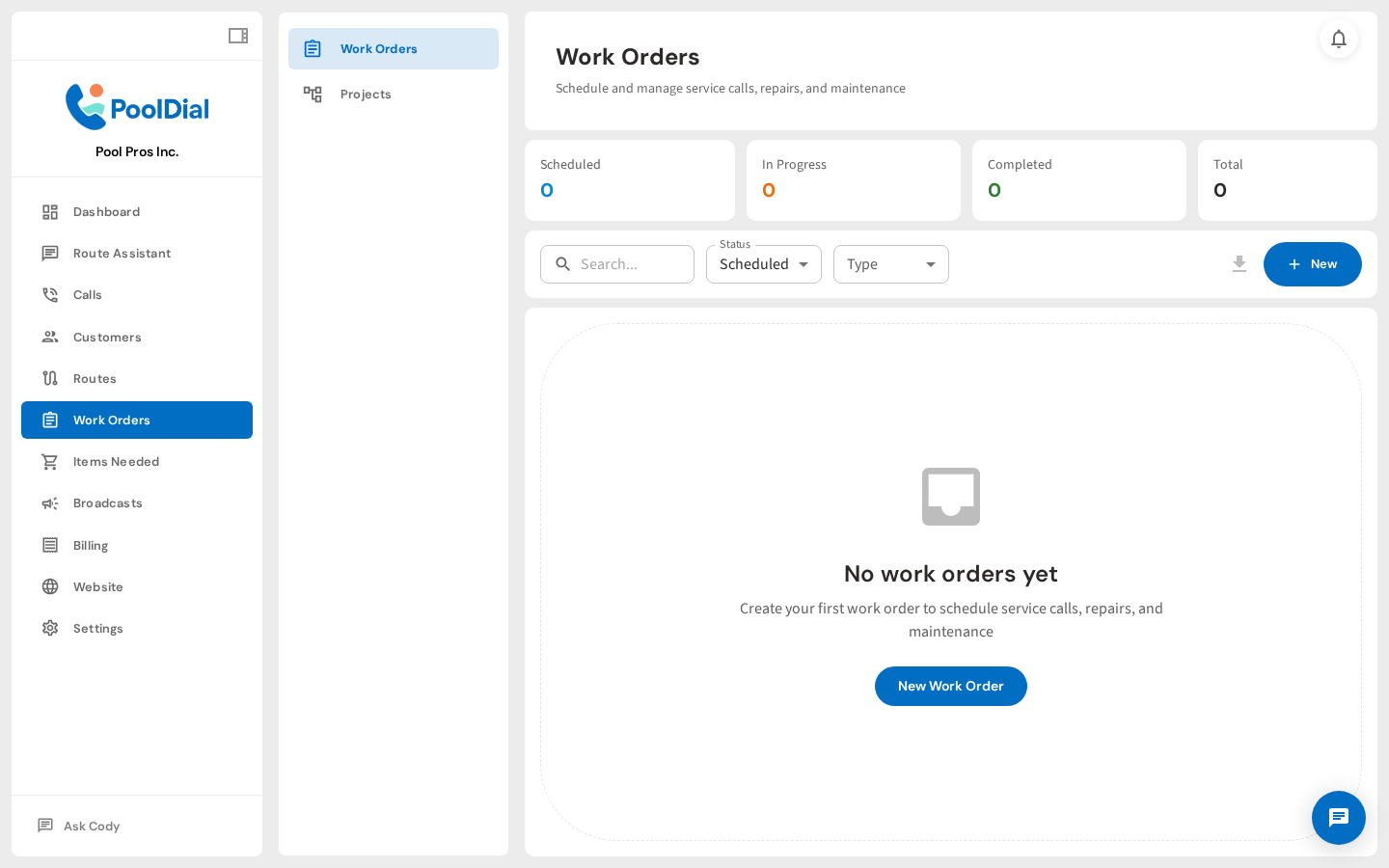
Task: Click the Routes icon
Action: [50, 378]
